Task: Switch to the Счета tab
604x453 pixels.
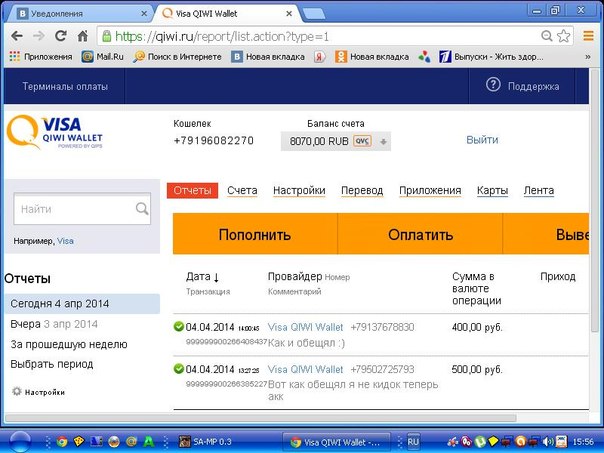Action: [242, 191]
